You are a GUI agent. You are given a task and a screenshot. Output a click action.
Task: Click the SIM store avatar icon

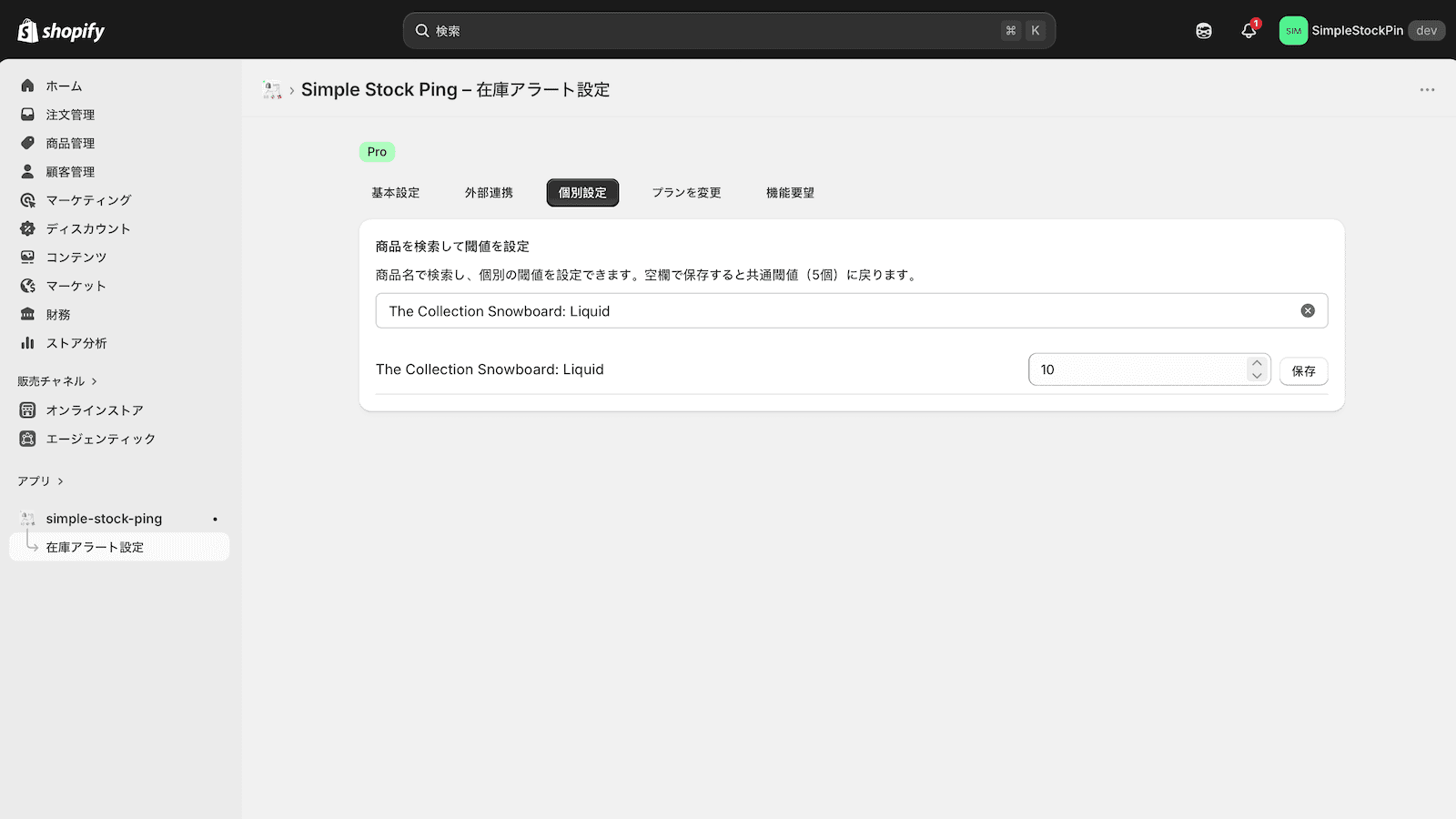[x=1293, y=31]
